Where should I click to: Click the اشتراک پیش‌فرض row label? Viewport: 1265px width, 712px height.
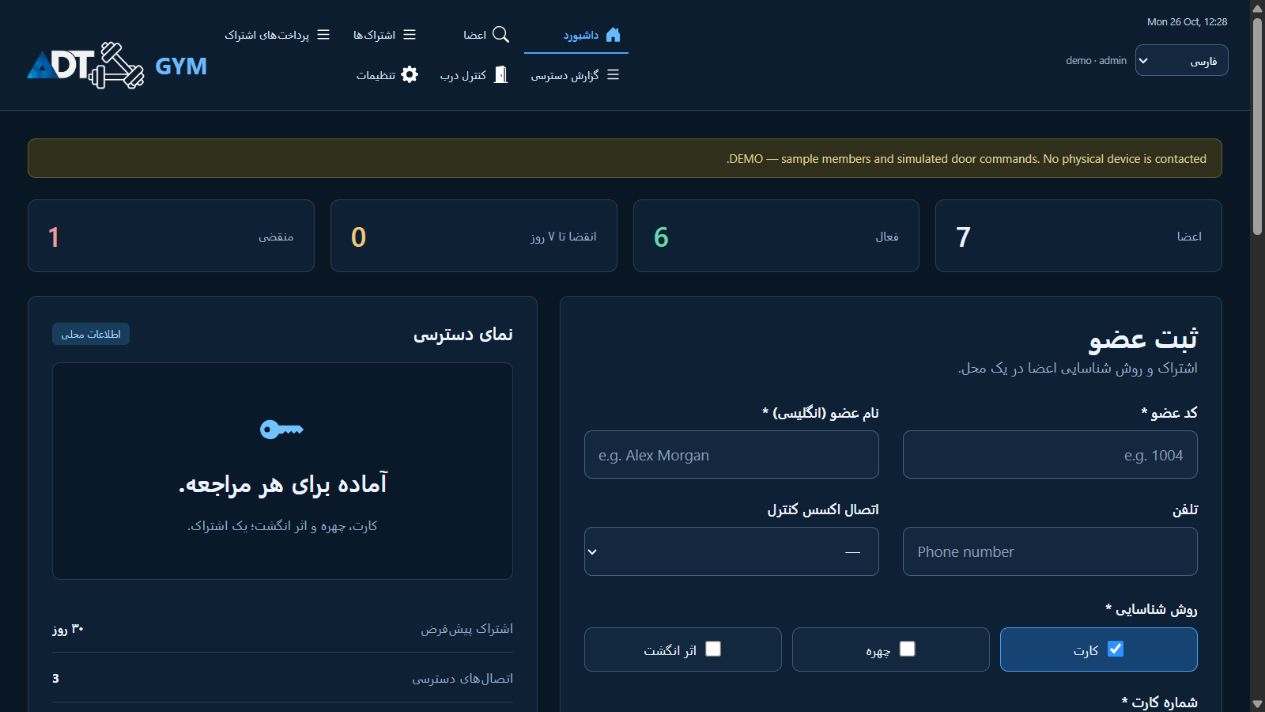coord(467,629)
